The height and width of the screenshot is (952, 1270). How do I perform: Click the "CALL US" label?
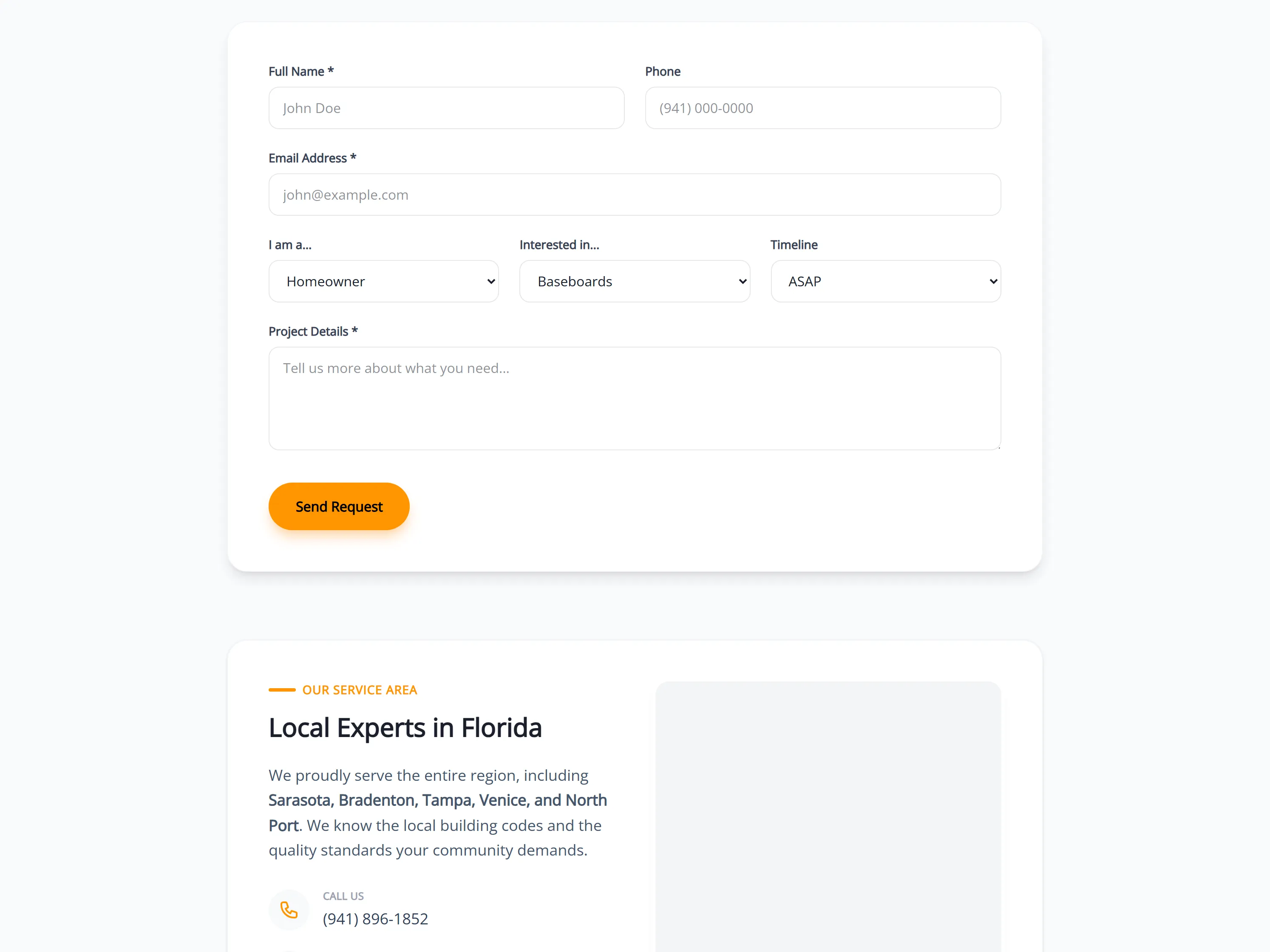coord(343,896)
